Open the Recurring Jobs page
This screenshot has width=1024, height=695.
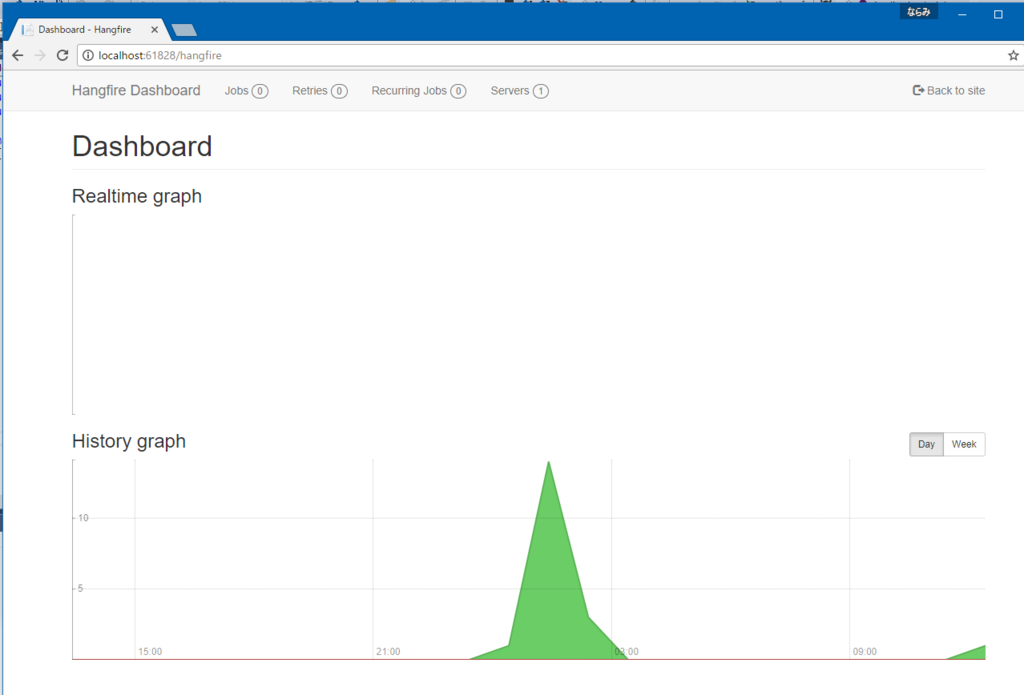(419, 91)
